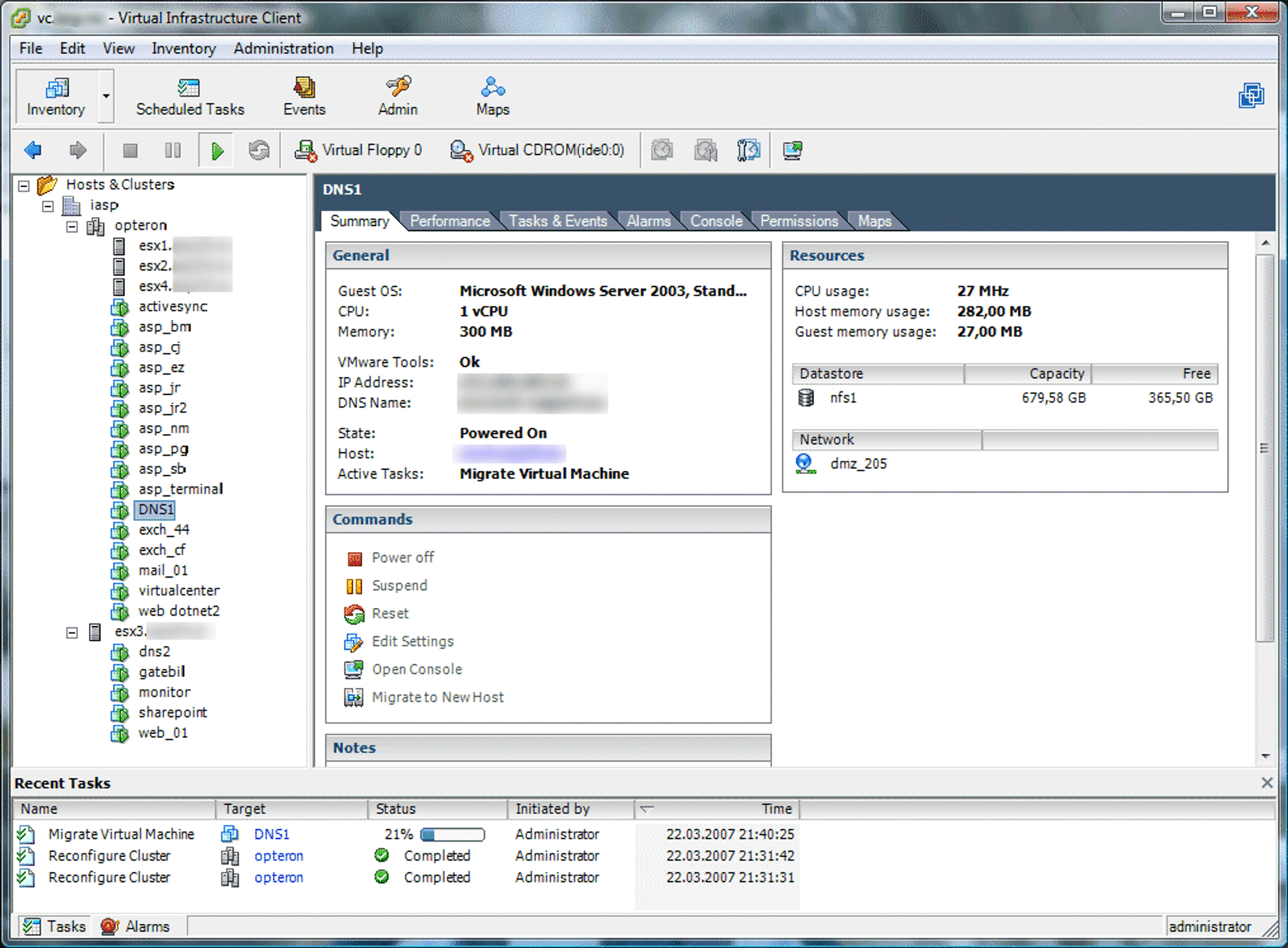1288x948 pixels.
Task: Click the Reset toolbar icon
Action: pyautogui.click(x=259, y=151)
